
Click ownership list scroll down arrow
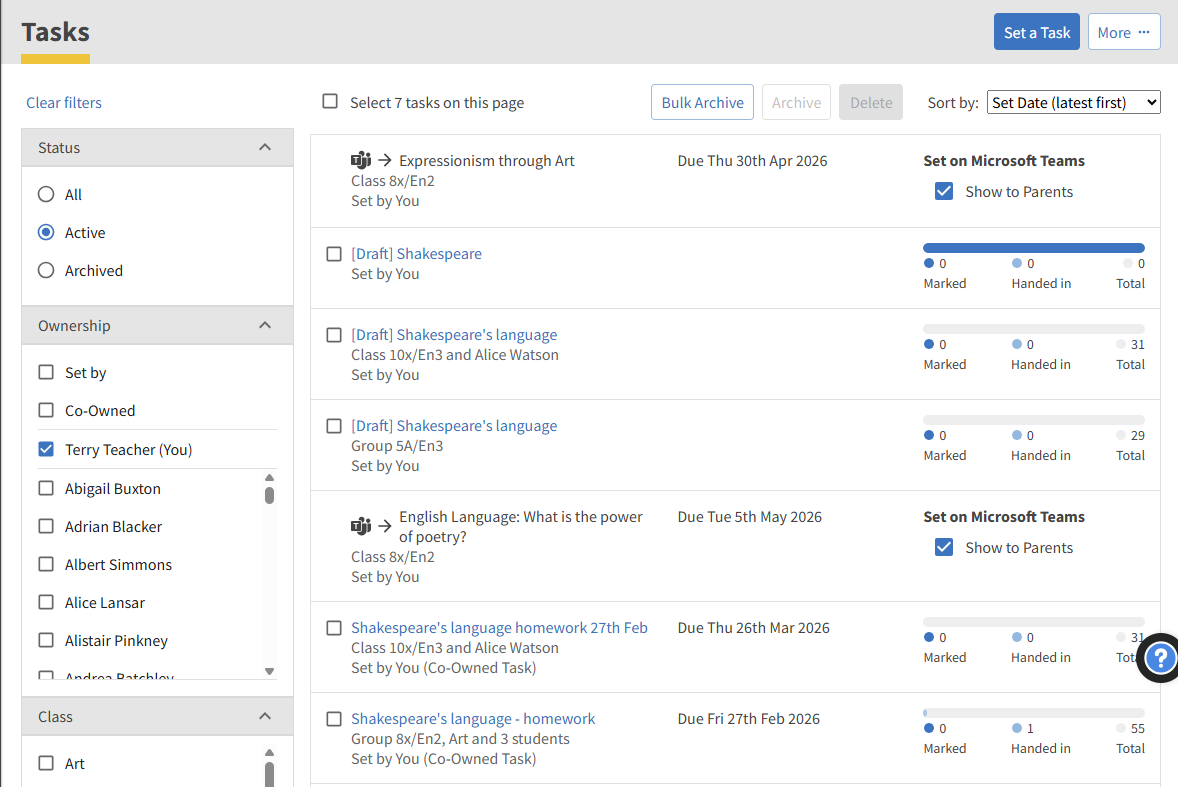(270, 671)
